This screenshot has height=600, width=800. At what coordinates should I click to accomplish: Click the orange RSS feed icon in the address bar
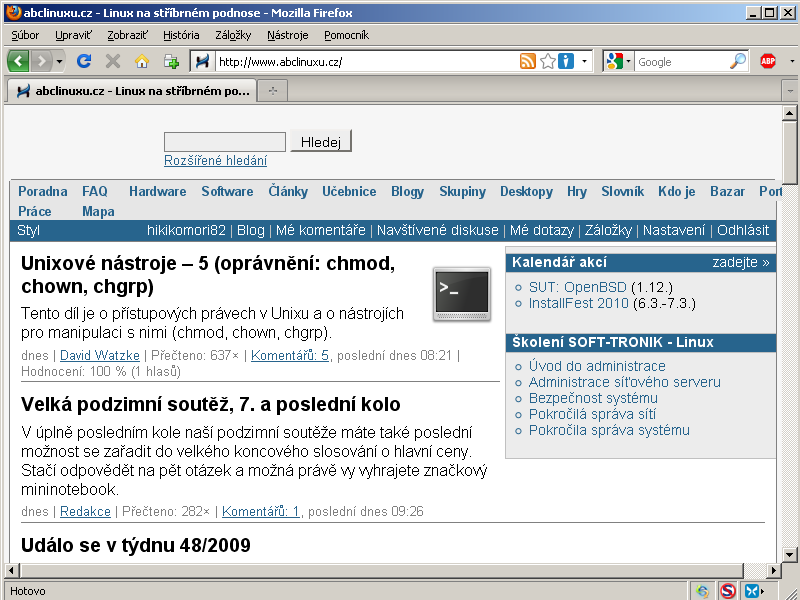528,61
